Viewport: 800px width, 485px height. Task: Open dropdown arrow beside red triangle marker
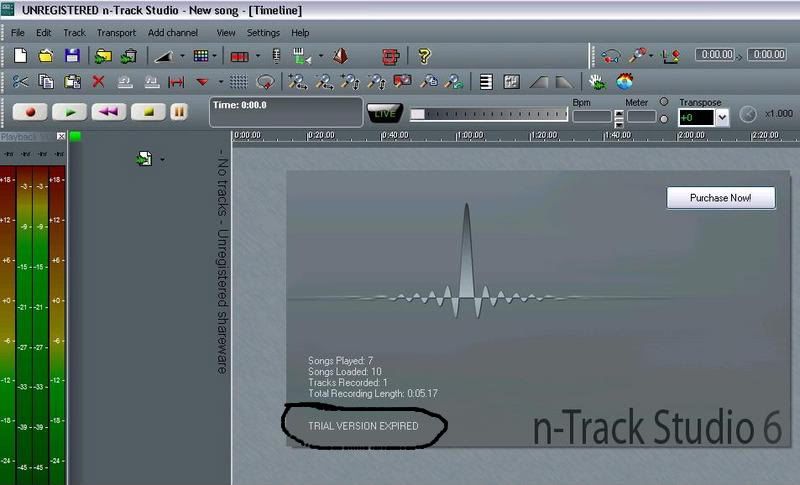coord(220,82)
